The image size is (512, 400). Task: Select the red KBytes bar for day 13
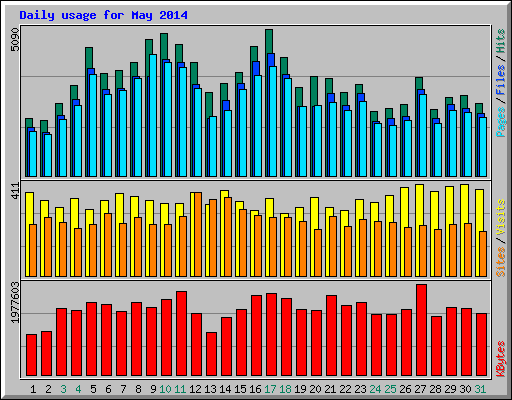coord(211,354)
